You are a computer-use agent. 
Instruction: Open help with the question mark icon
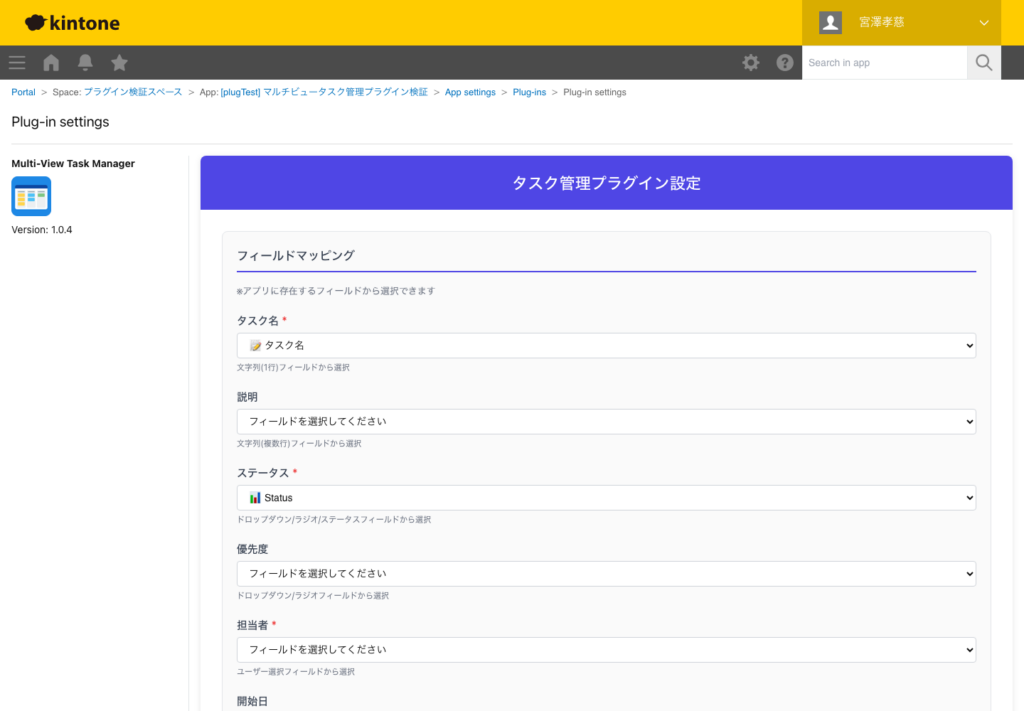click(x=785, y=62)
